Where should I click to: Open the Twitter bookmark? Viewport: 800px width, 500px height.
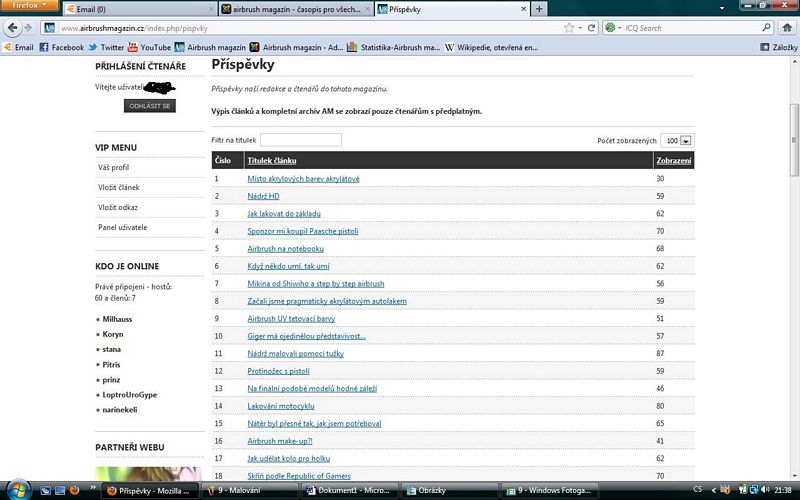106,47
